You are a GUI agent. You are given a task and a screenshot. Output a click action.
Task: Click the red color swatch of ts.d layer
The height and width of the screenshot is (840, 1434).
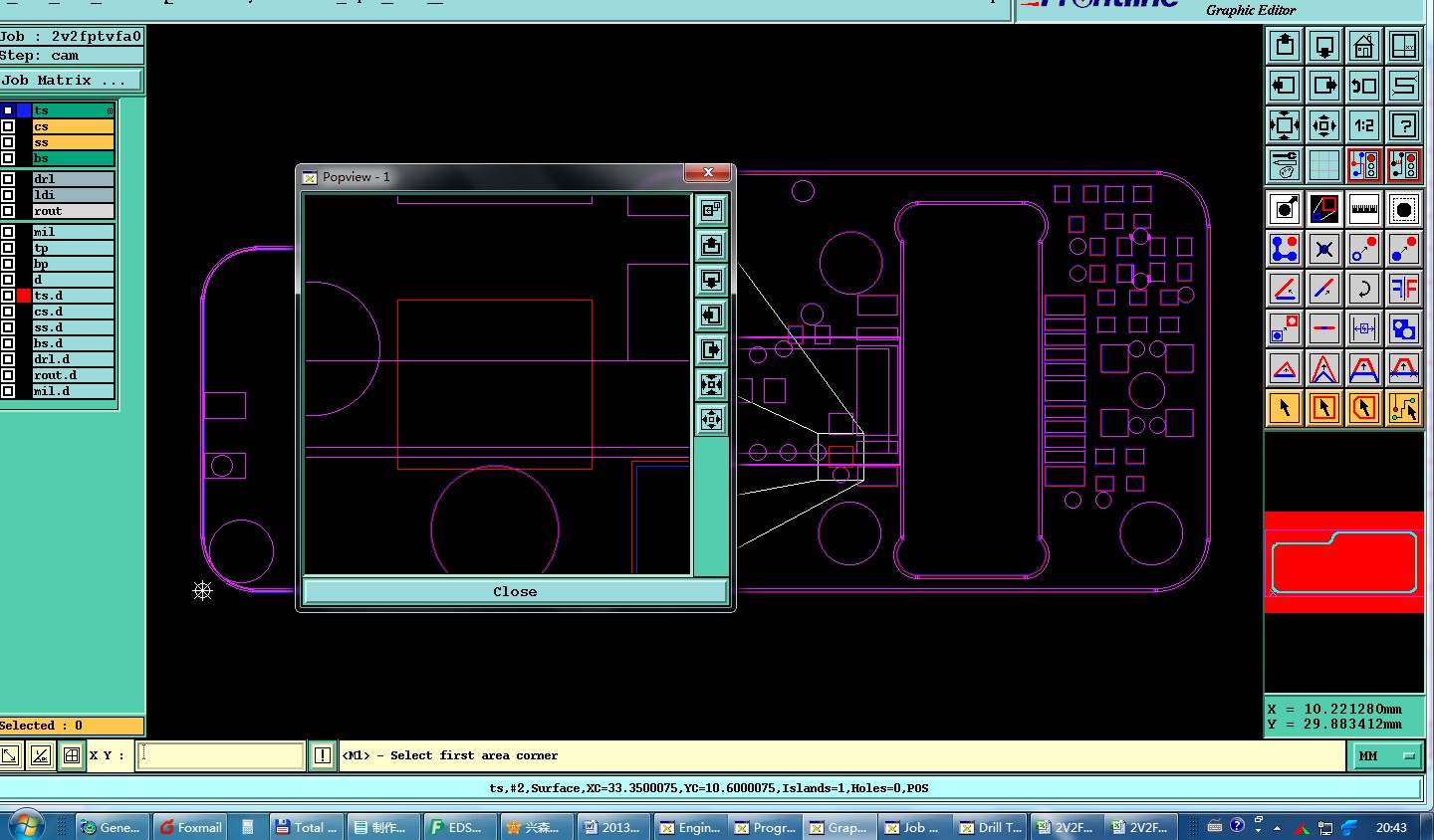pos(24,296)
